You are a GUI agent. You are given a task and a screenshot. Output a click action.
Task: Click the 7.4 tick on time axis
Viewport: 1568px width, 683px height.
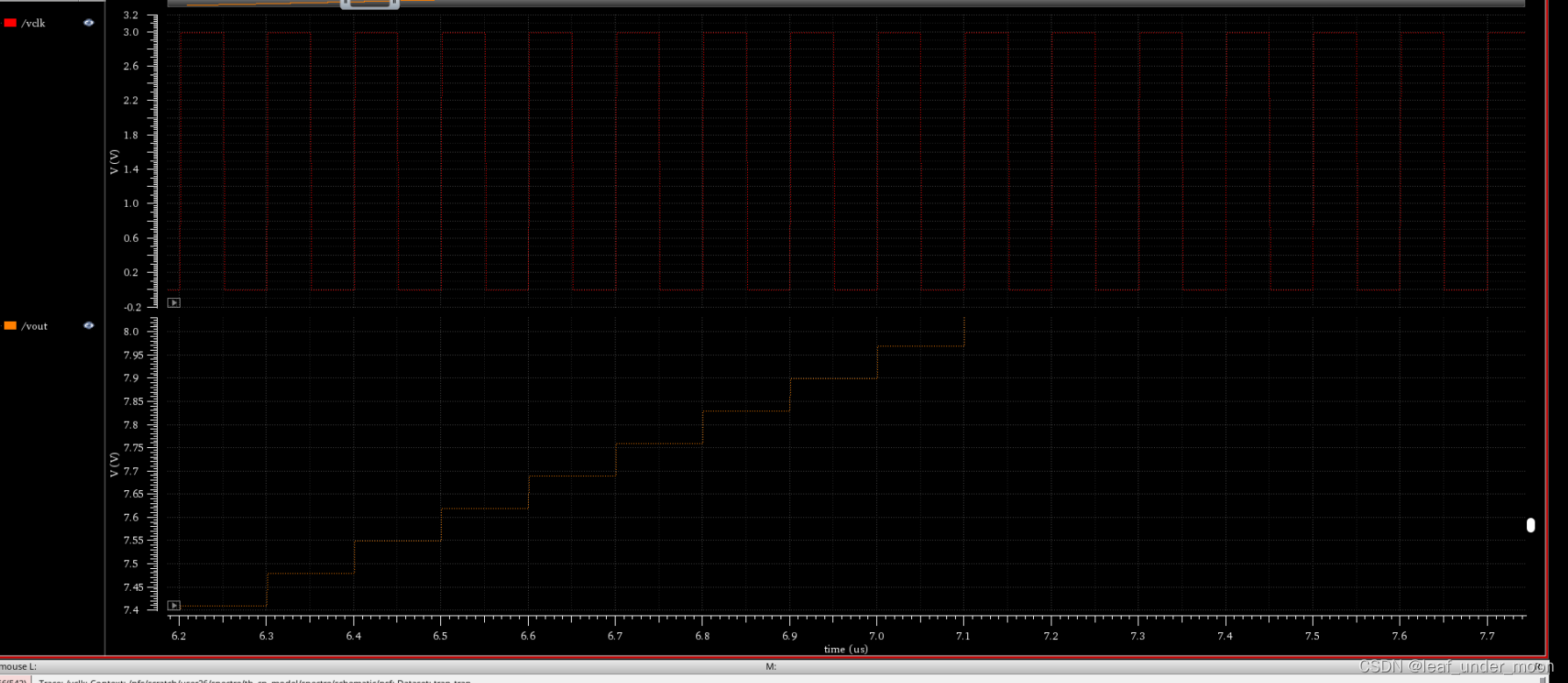pos(1225,636)
